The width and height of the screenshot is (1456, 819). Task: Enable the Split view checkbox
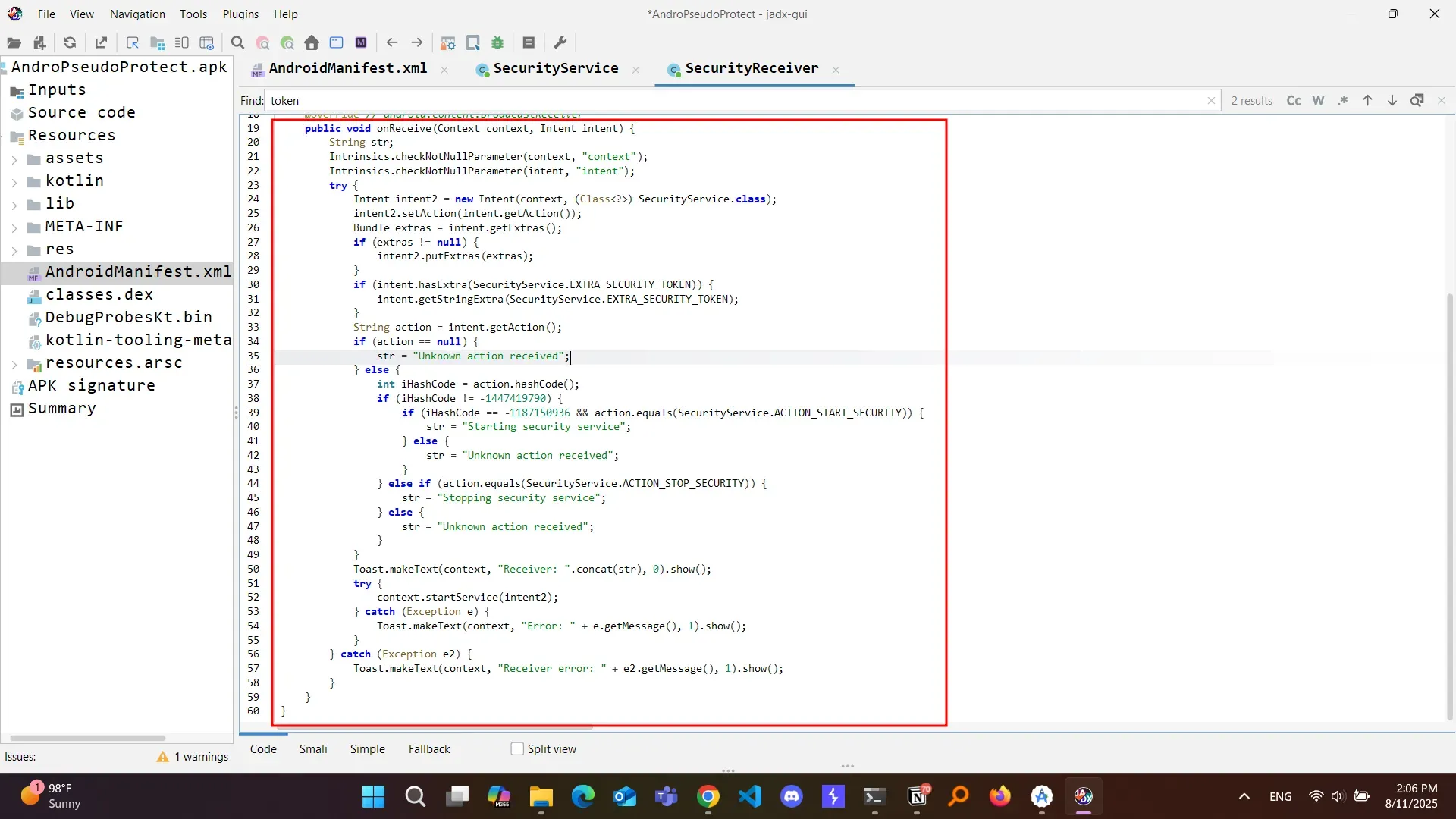click(517, 749)
